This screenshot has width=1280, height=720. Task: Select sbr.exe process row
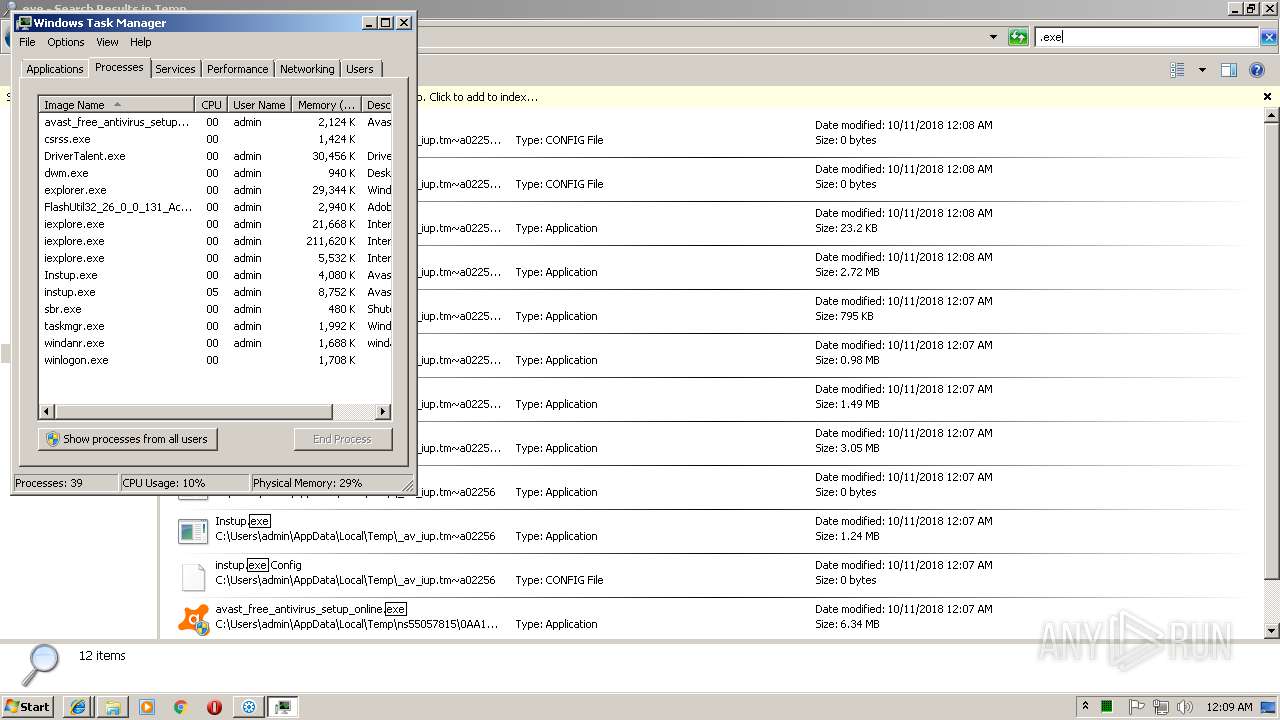(x=215, y=309)
